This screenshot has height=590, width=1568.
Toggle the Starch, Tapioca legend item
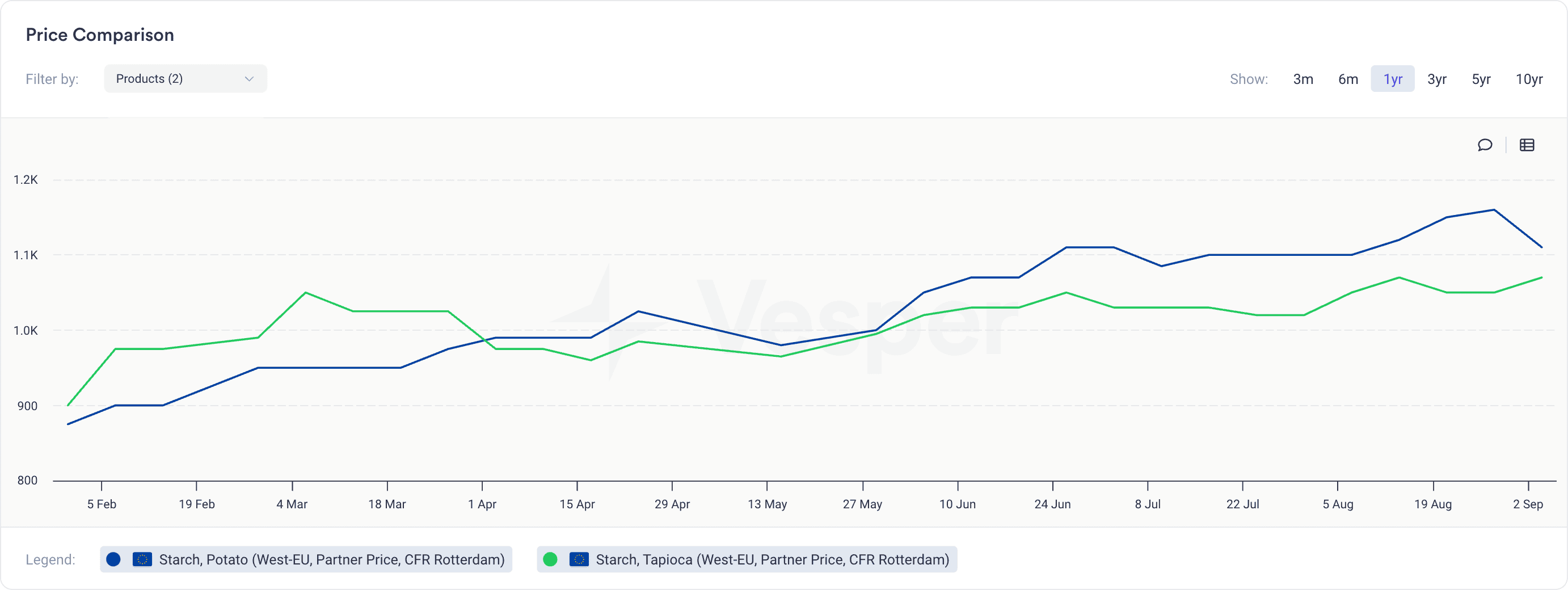pyautogui.click(x=747, y=559)
